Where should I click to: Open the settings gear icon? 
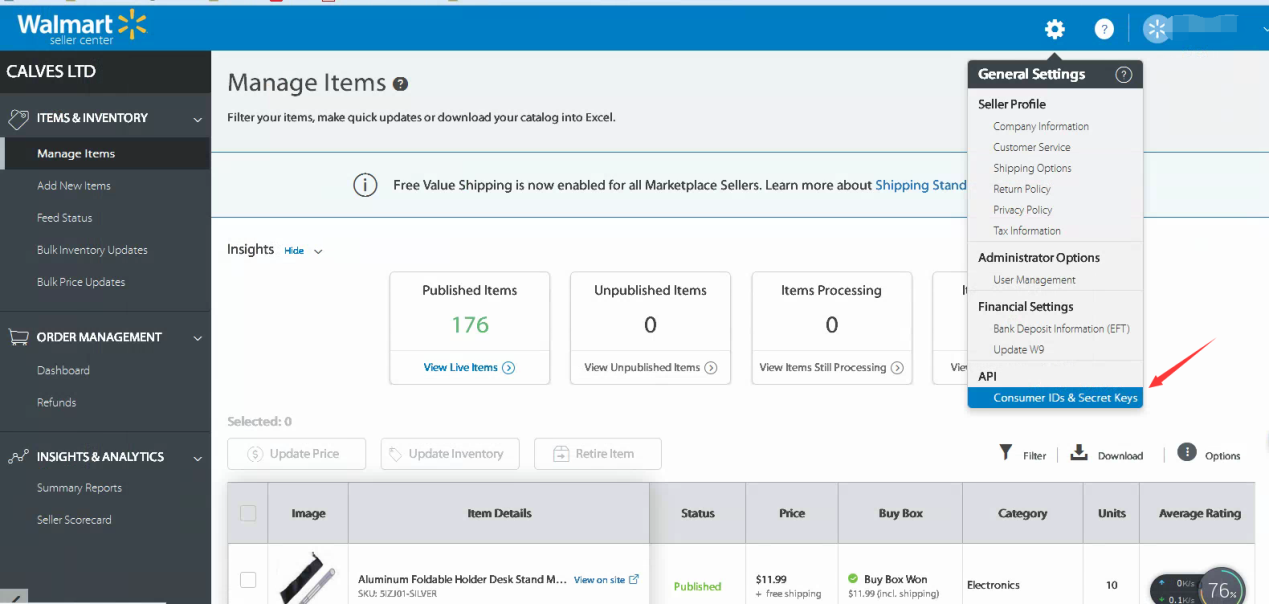tap(1054, 29)
